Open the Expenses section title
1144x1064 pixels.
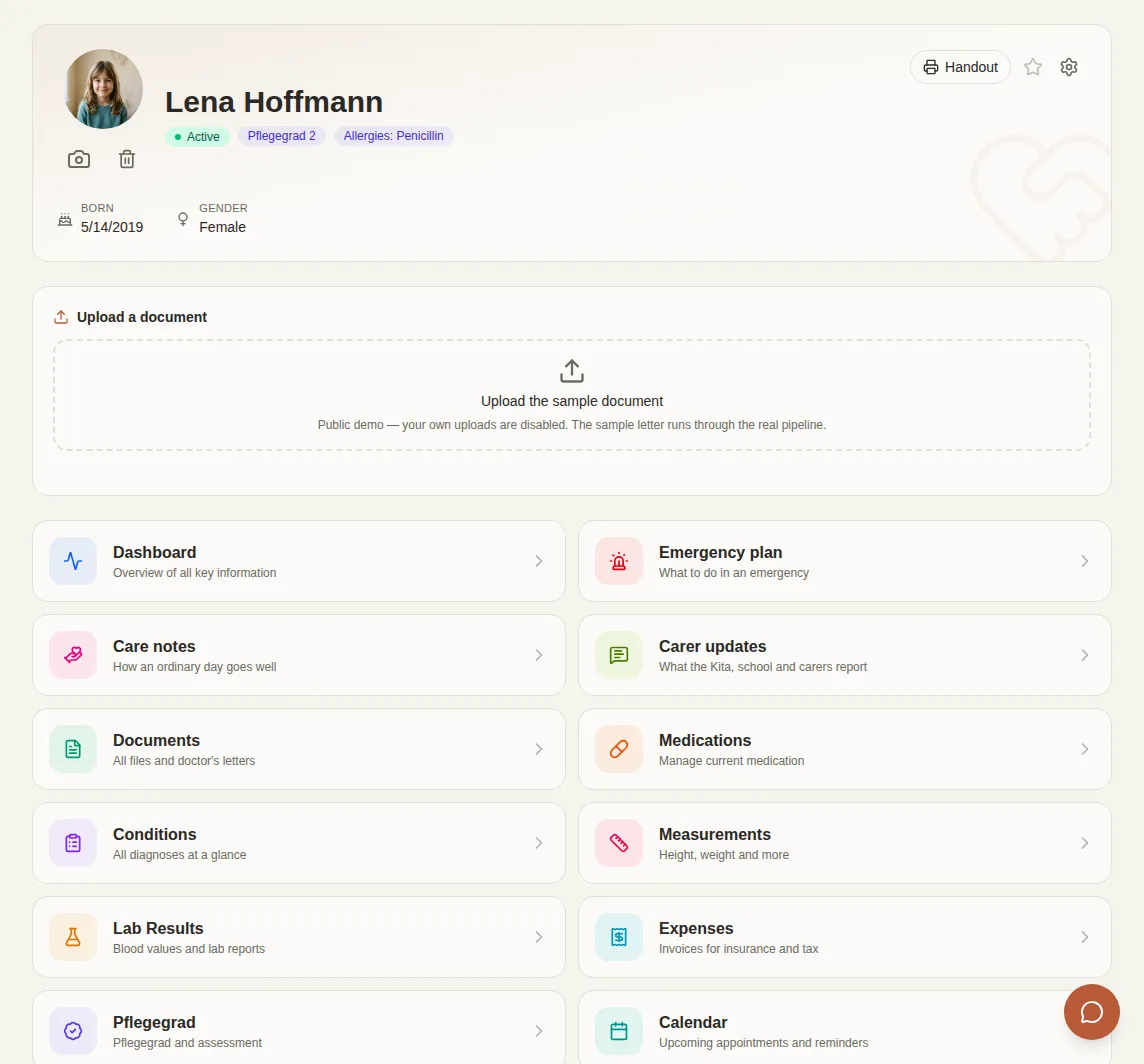click(x=696, y=928)
